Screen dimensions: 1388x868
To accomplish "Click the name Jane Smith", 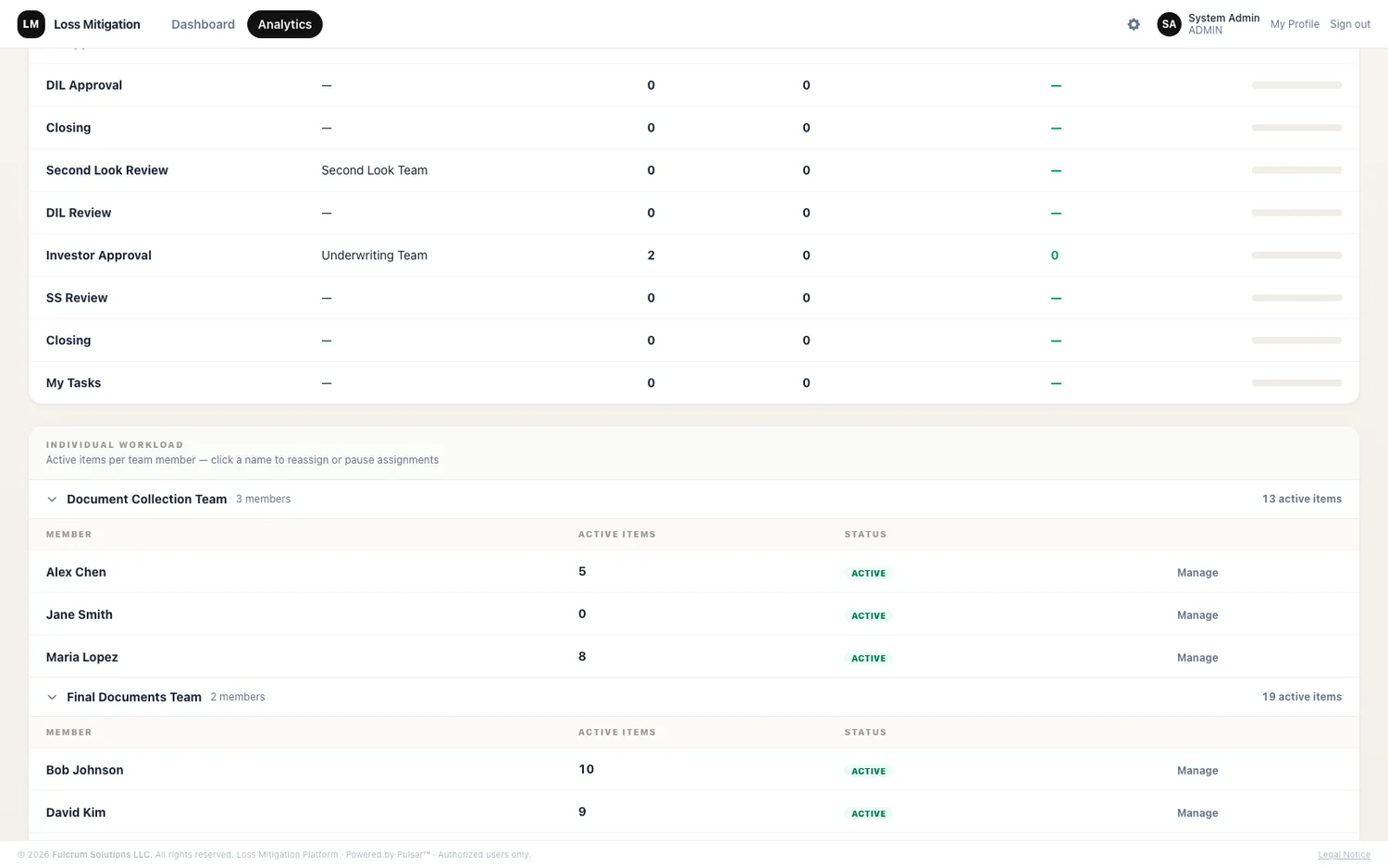I will [x=80, y=614].
